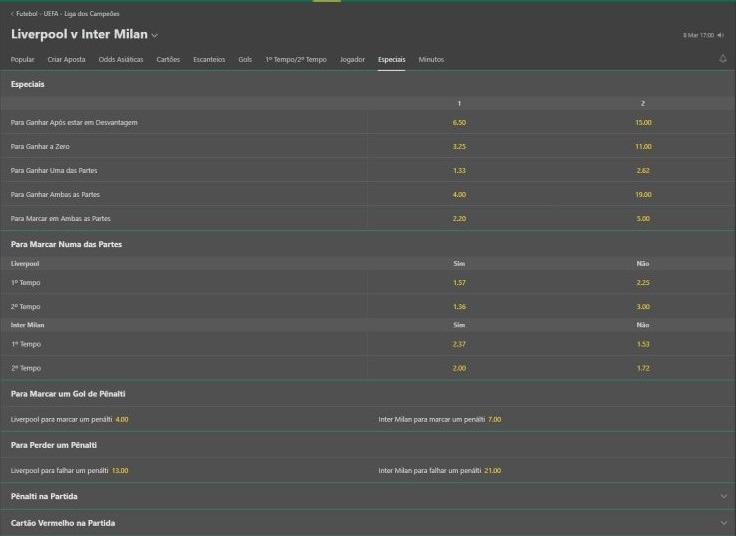Pick 3.25 odds for Para Ganhar a Zero
Viewport: 736px width, 536px height.
459,146
